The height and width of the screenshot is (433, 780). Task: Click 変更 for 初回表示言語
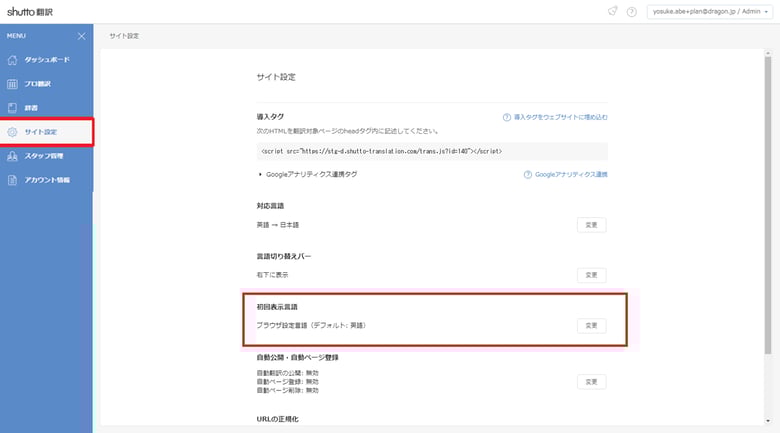coord(591,325)
